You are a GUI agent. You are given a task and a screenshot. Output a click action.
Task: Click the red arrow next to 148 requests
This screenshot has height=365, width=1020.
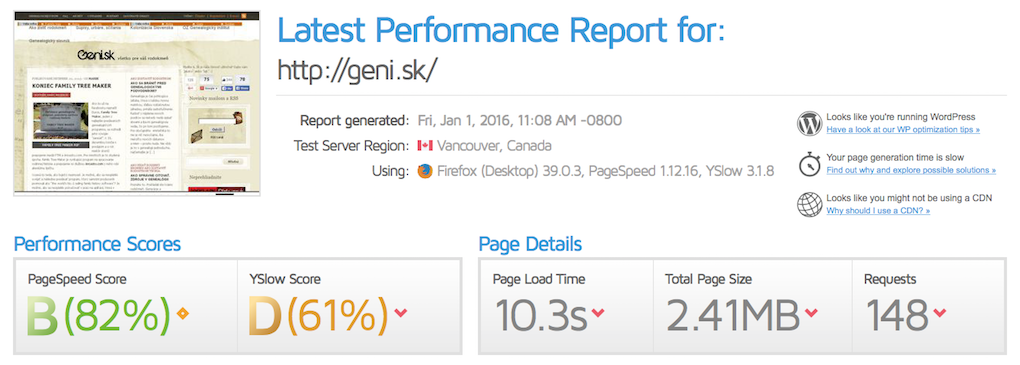939,313
